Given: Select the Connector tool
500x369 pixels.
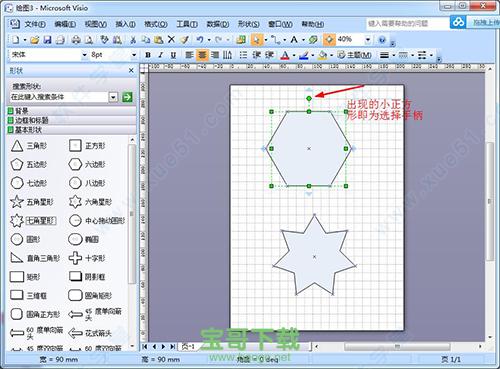Looking at the screenshot, I should pos(275,40).
